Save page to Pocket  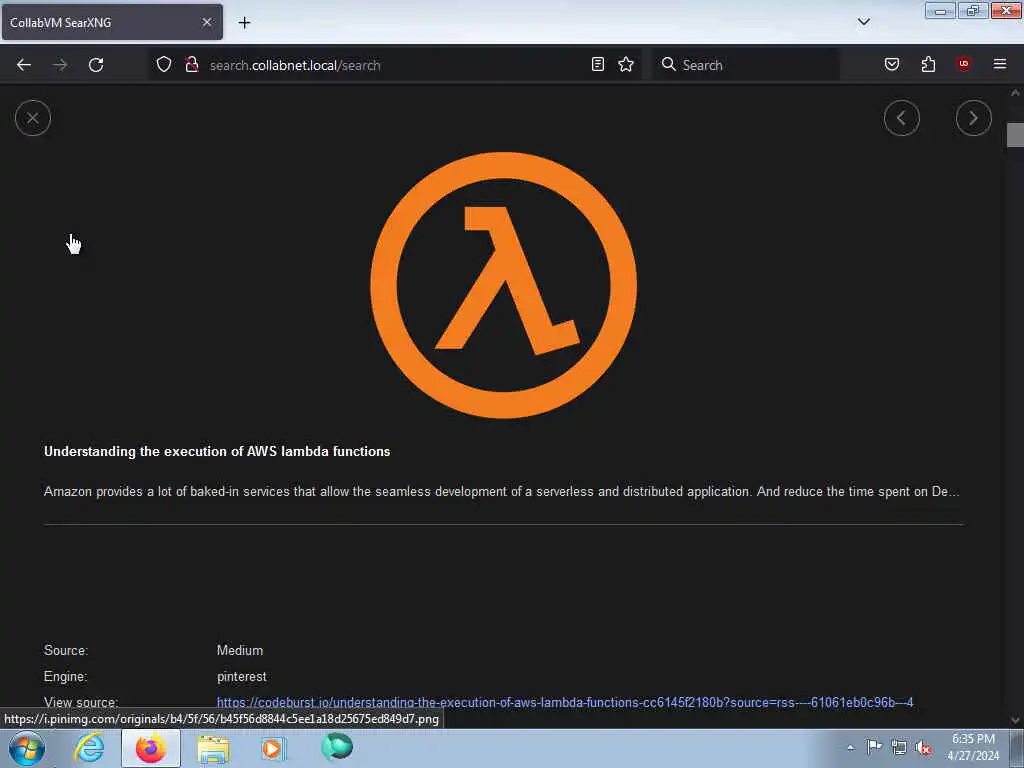point(892,64)
